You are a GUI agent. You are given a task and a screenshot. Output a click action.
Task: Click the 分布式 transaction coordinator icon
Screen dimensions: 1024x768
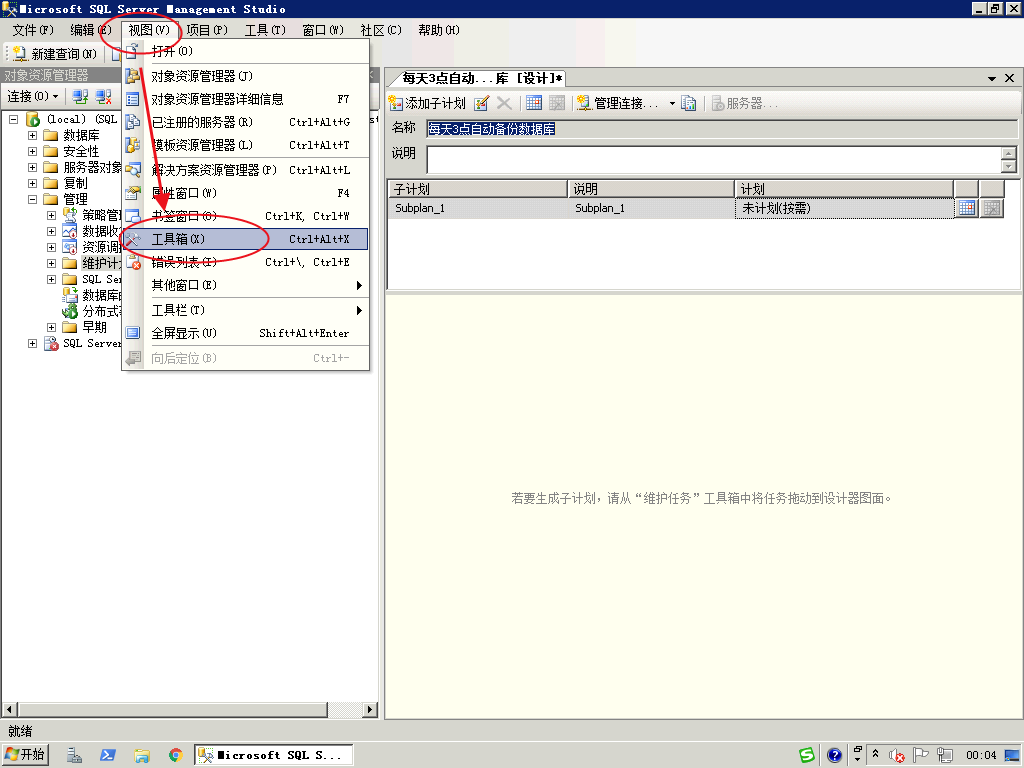(69, 311)
